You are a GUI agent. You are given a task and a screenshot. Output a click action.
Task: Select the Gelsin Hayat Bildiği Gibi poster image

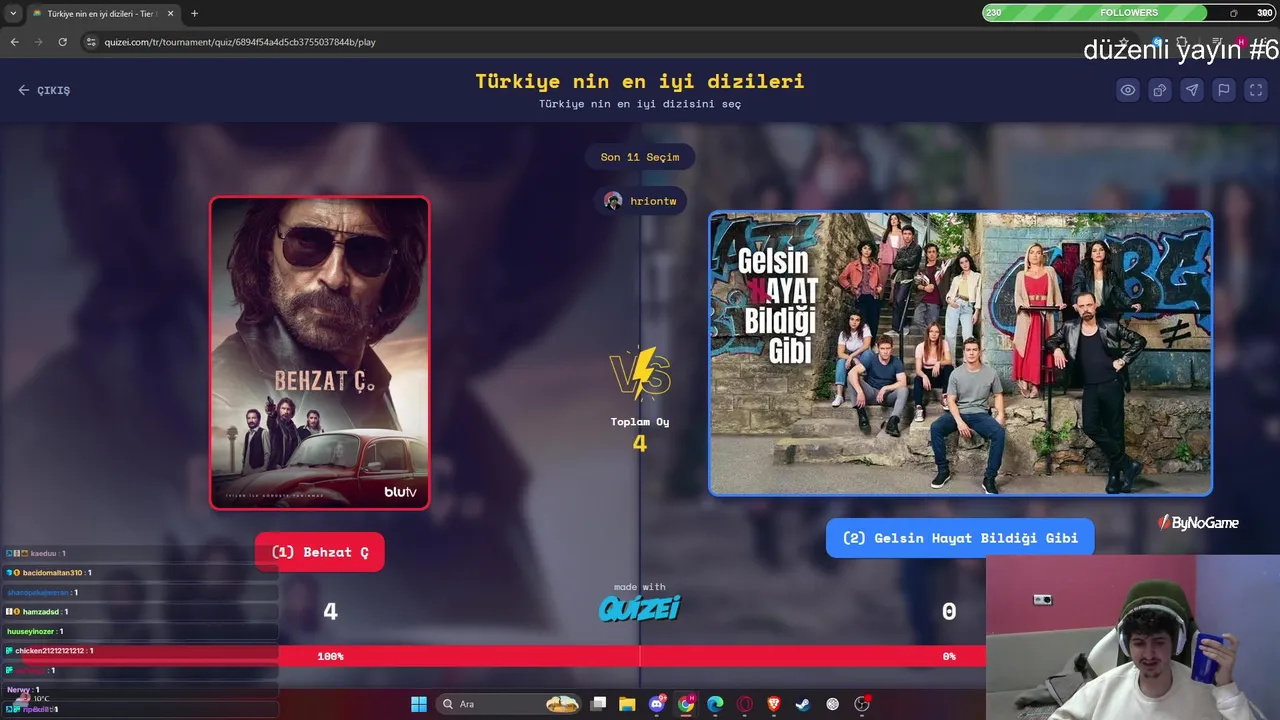(x=960, y=353)
